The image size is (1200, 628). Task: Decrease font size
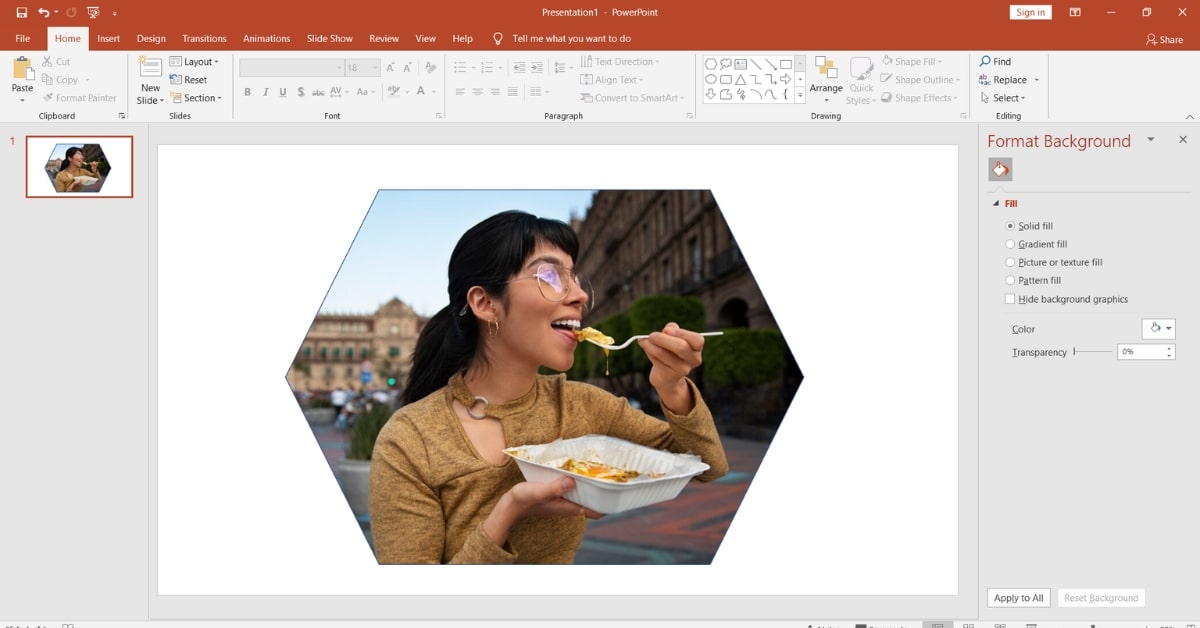[408, 67]
